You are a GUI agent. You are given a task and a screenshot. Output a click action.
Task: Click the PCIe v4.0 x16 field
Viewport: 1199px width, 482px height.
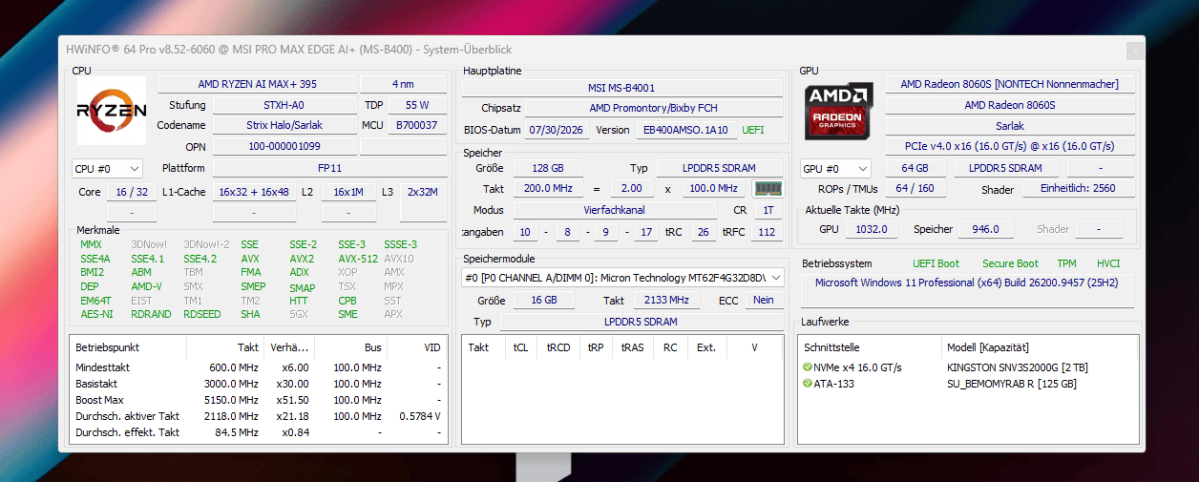1009,146
